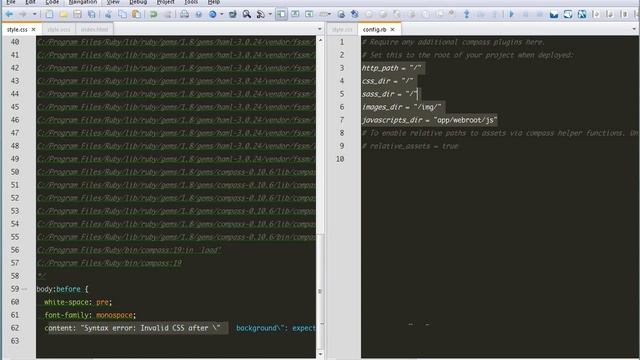
Task: Click the left editor scrollbar up arrow
Action: point(320,40)
